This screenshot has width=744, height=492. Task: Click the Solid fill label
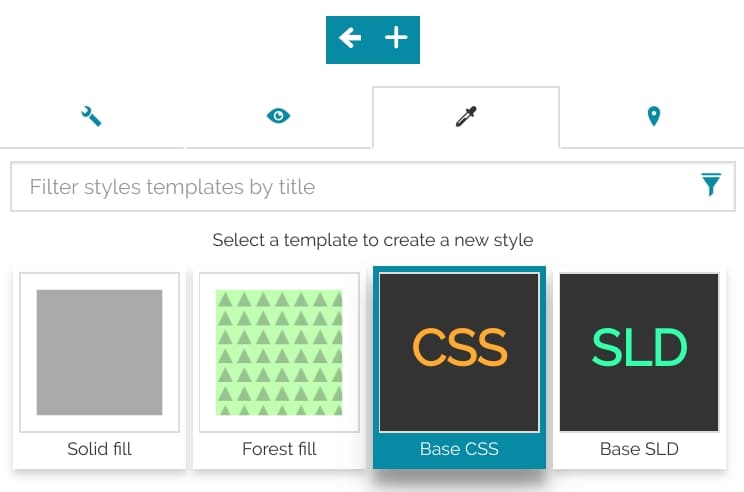click(99, 449)
